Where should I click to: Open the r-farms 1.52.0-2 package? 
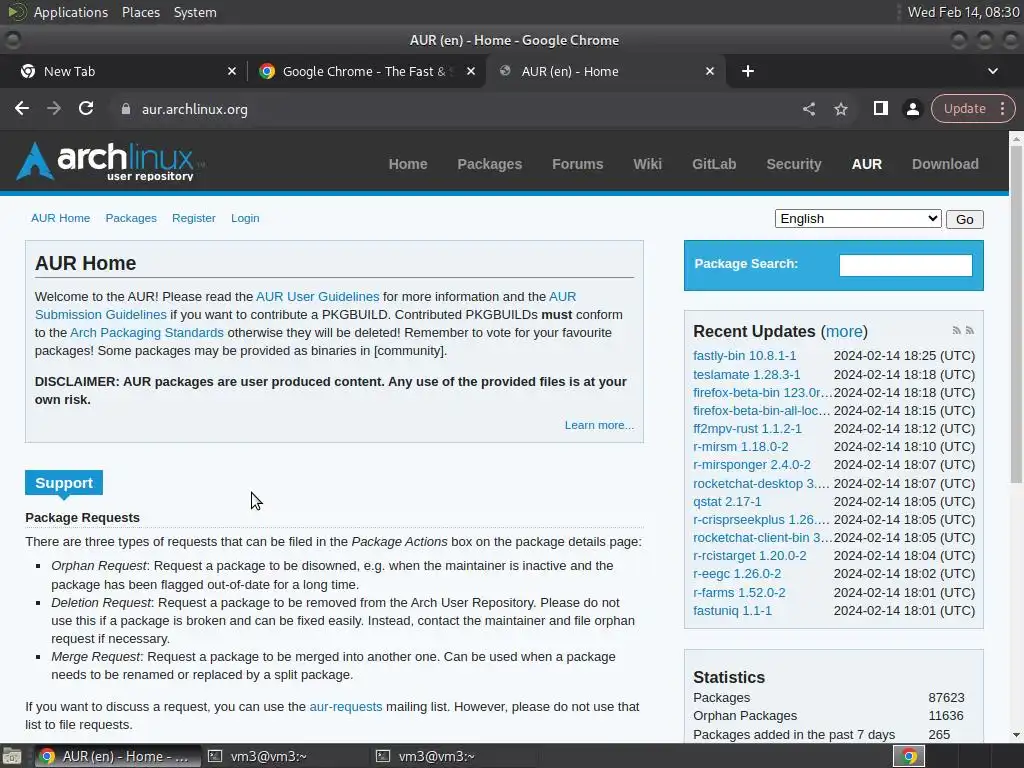[739, 592]
